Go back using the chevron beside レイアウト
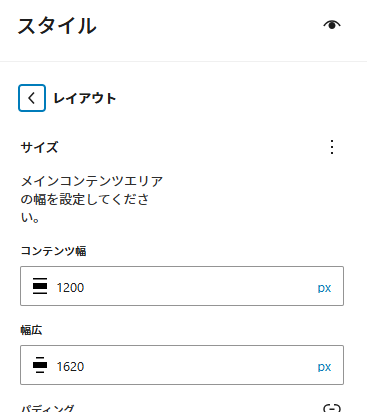This screenshot has height=412, width=367. pyautogui.click(x=32, y=98)
